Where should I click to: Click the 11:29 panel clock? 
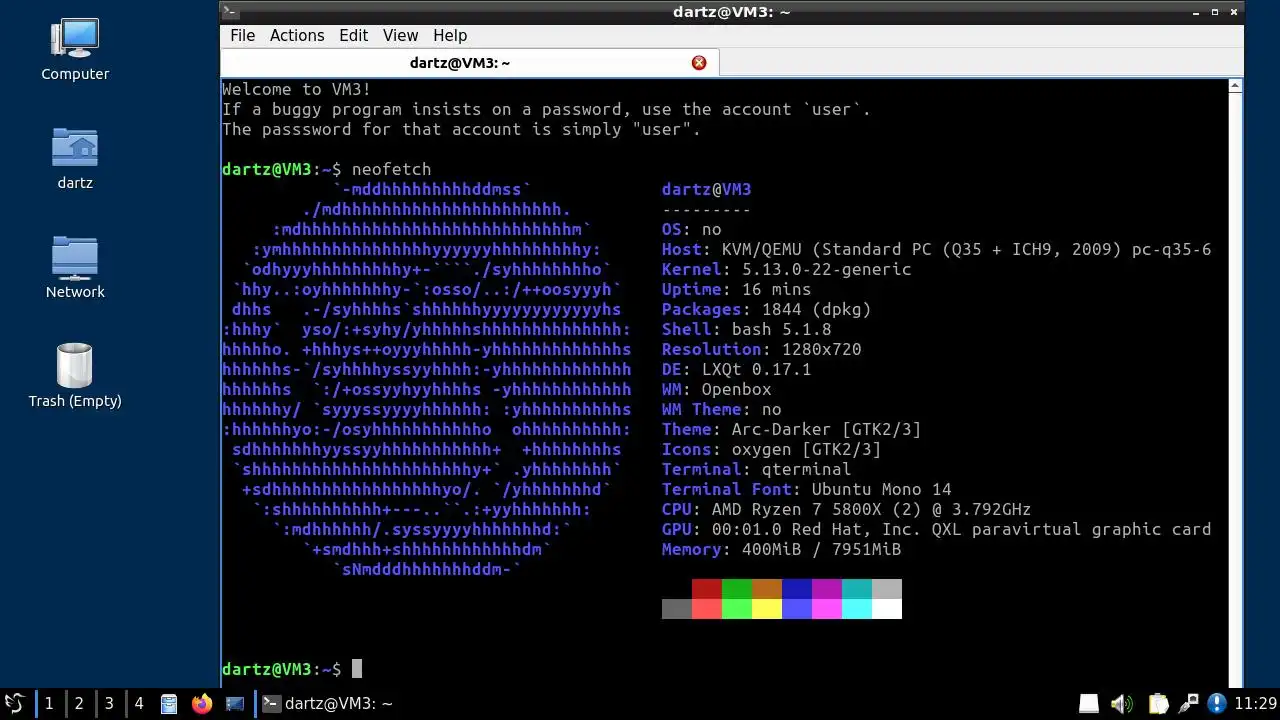point(1255,704)
